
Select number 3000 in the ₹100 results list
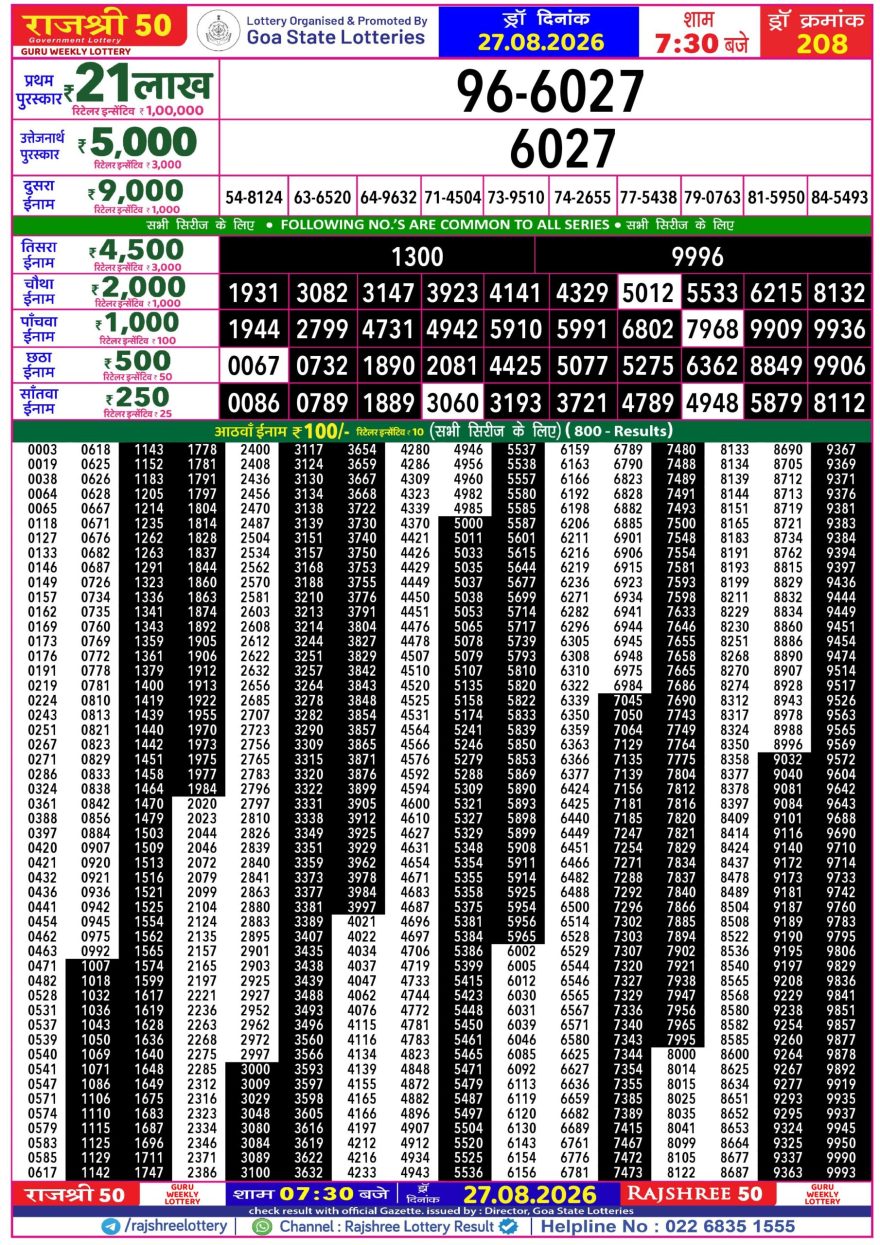(x=255, y=1068)
